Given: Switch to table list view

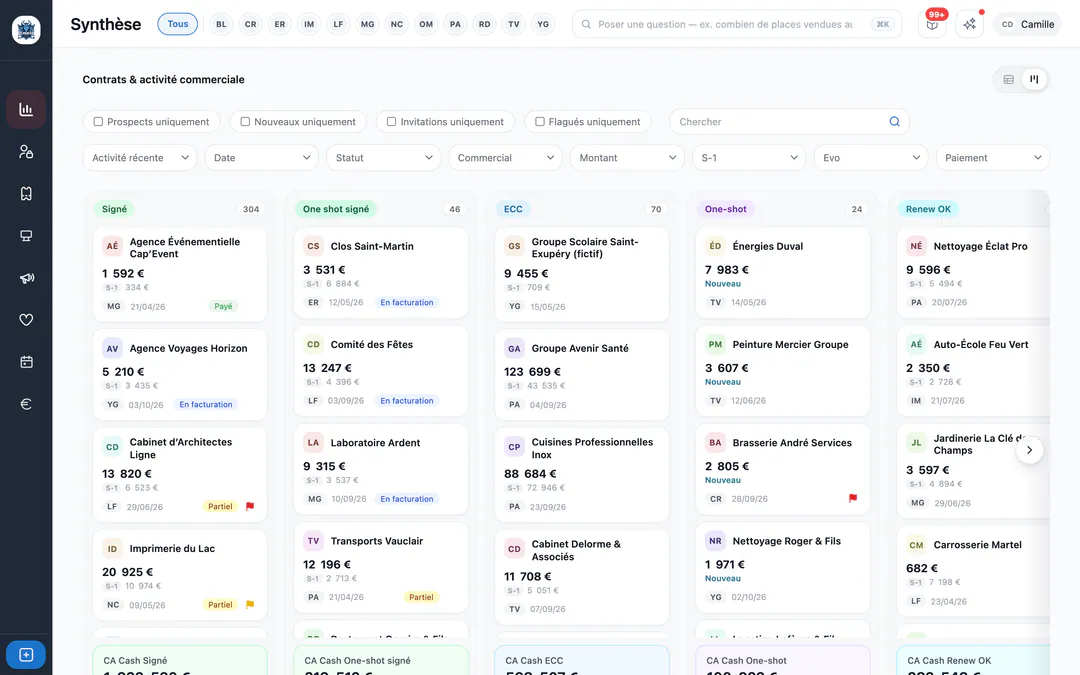Looking at the screenshot, I should [x=1008, y=80].
